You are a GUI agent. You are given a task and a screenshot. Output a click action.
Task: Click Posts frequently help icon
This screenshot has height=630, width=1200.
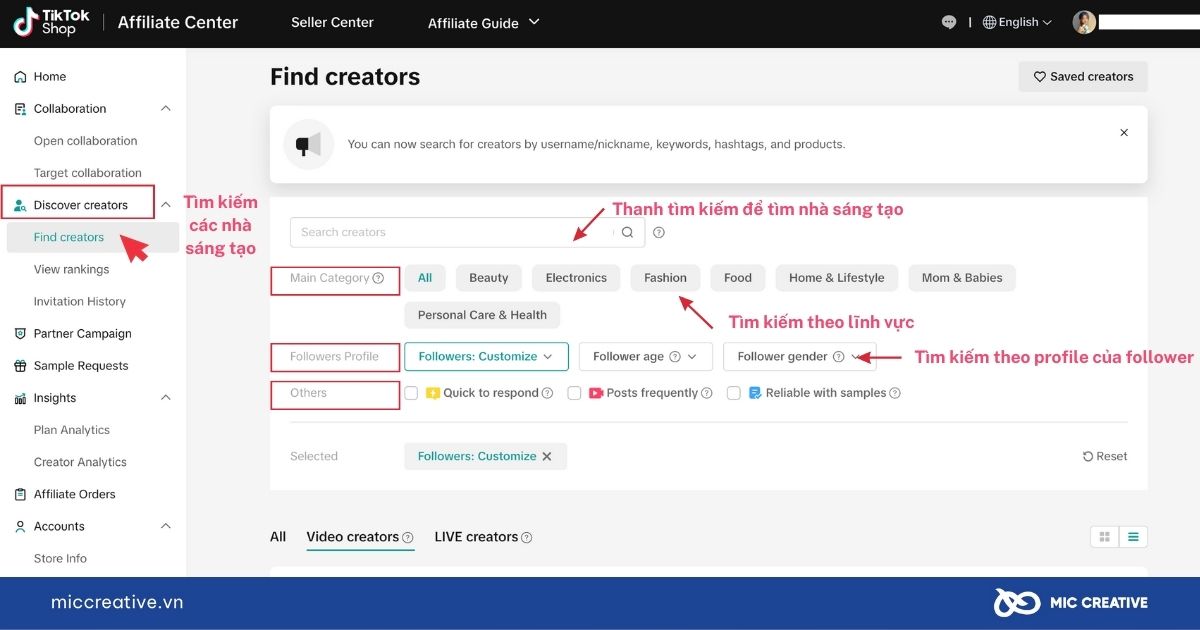tap(707, 393)
